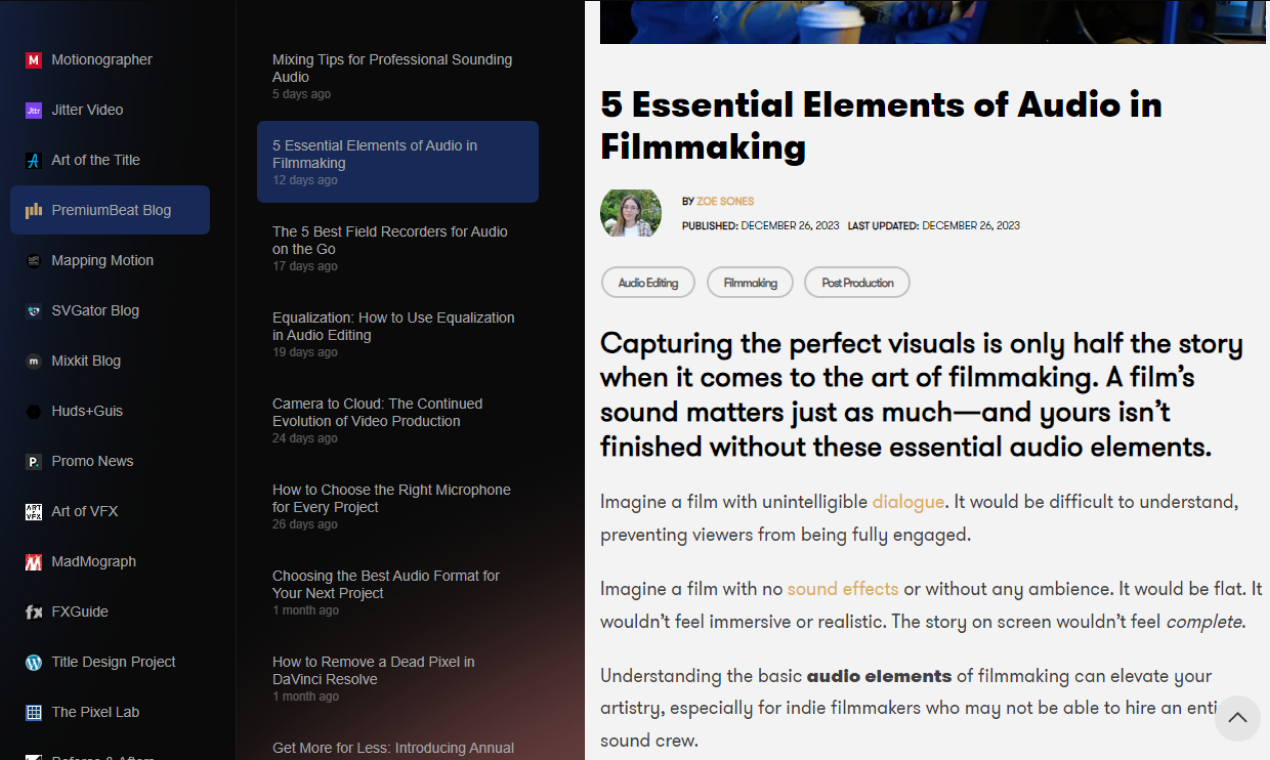Screen dimensions: 1270x760
Task: Click the article title heading
Action: coord(881,125)
